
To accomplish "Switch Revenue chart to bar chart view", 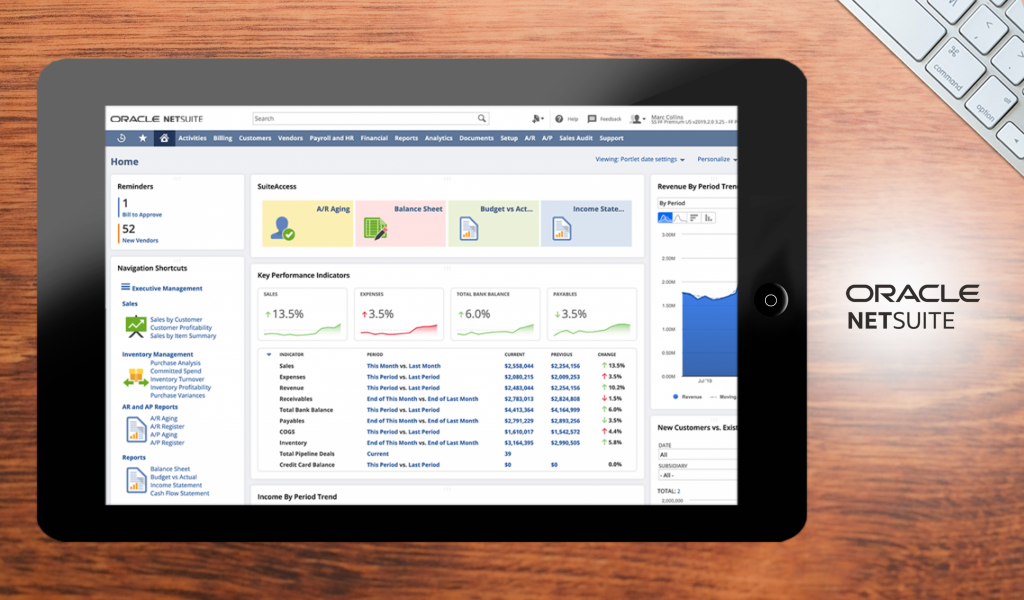I will tap(707, 217).
